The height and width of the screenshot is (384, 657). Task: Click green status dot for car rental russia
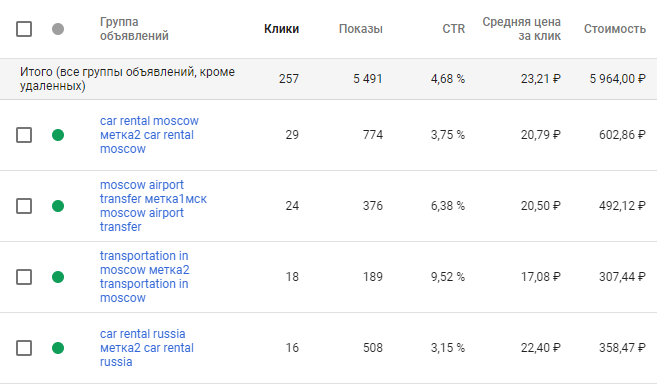[x=58, y=348]
